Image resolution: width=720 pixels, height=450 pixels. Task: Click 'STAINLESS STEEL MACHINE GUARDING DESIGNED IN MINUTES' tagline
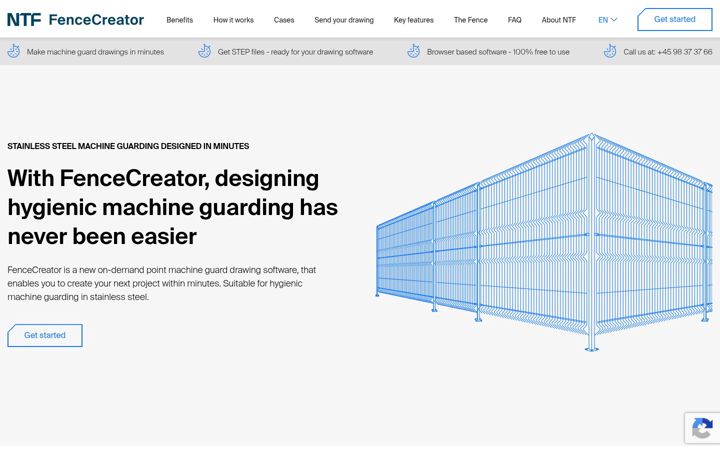(128, 146)
